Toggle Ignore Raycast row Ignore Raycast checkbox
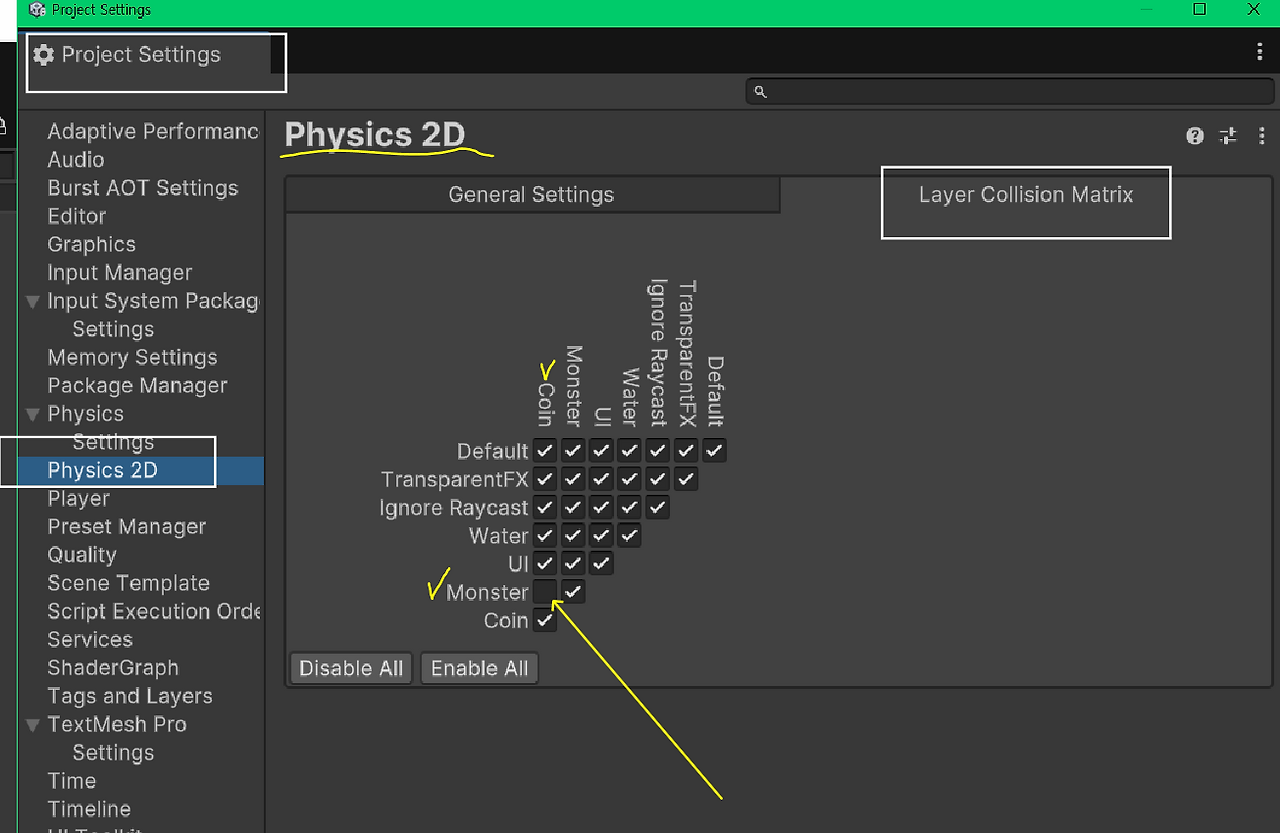Image resolution: width=1280 pixels, height=833 pixels. pyautogui.click(x=657, y=507)
